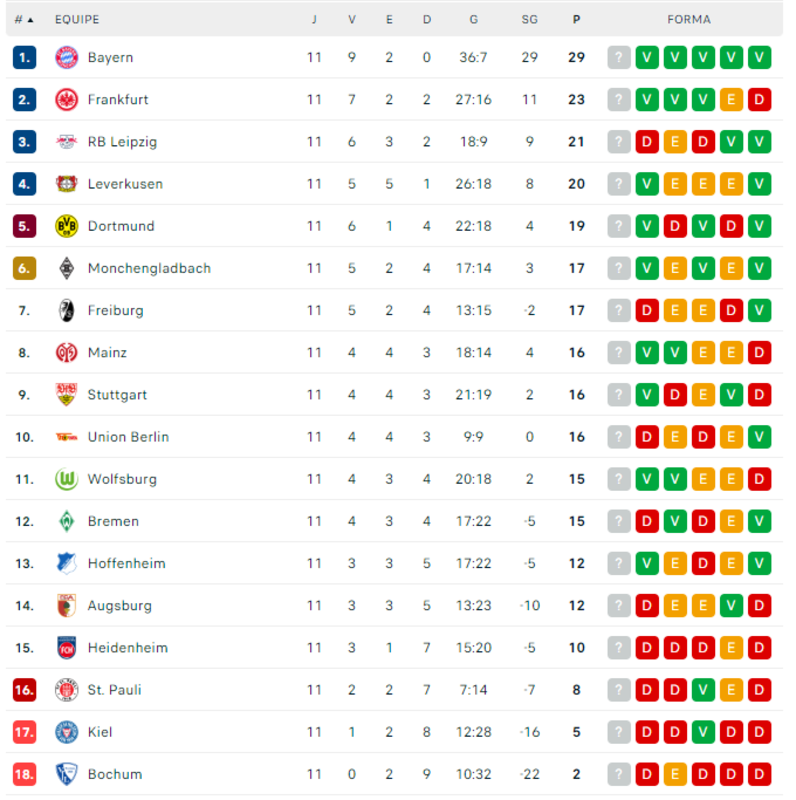Click the blue rank 1 badge
Viewport: 796px width, 800px height.
click(x=24, y=57)
